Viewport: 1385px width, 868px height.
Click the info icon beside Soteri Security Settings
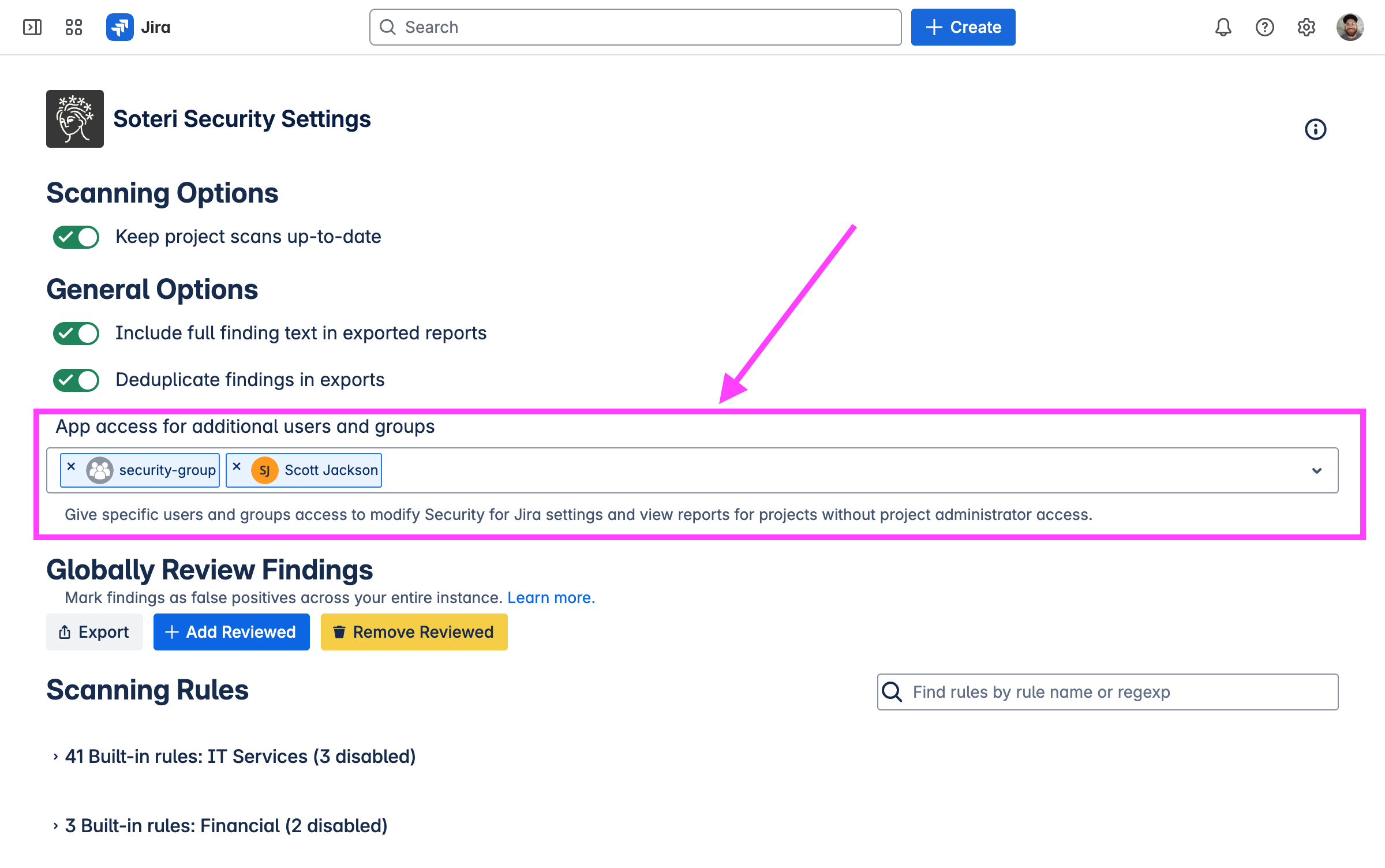click(x=1315, y=129)
